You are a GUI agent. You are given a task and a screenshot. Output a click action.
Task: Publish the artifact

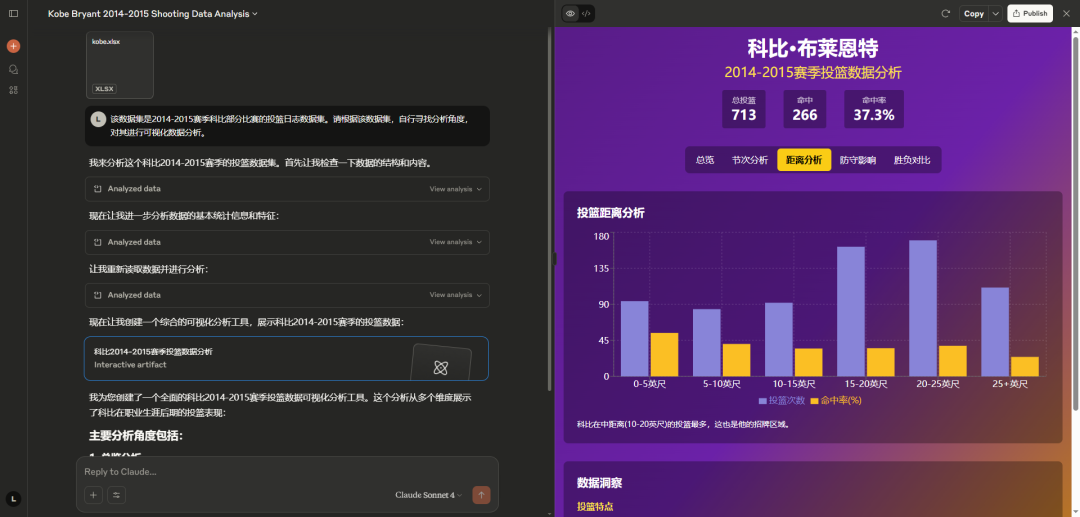point(1030,13)
